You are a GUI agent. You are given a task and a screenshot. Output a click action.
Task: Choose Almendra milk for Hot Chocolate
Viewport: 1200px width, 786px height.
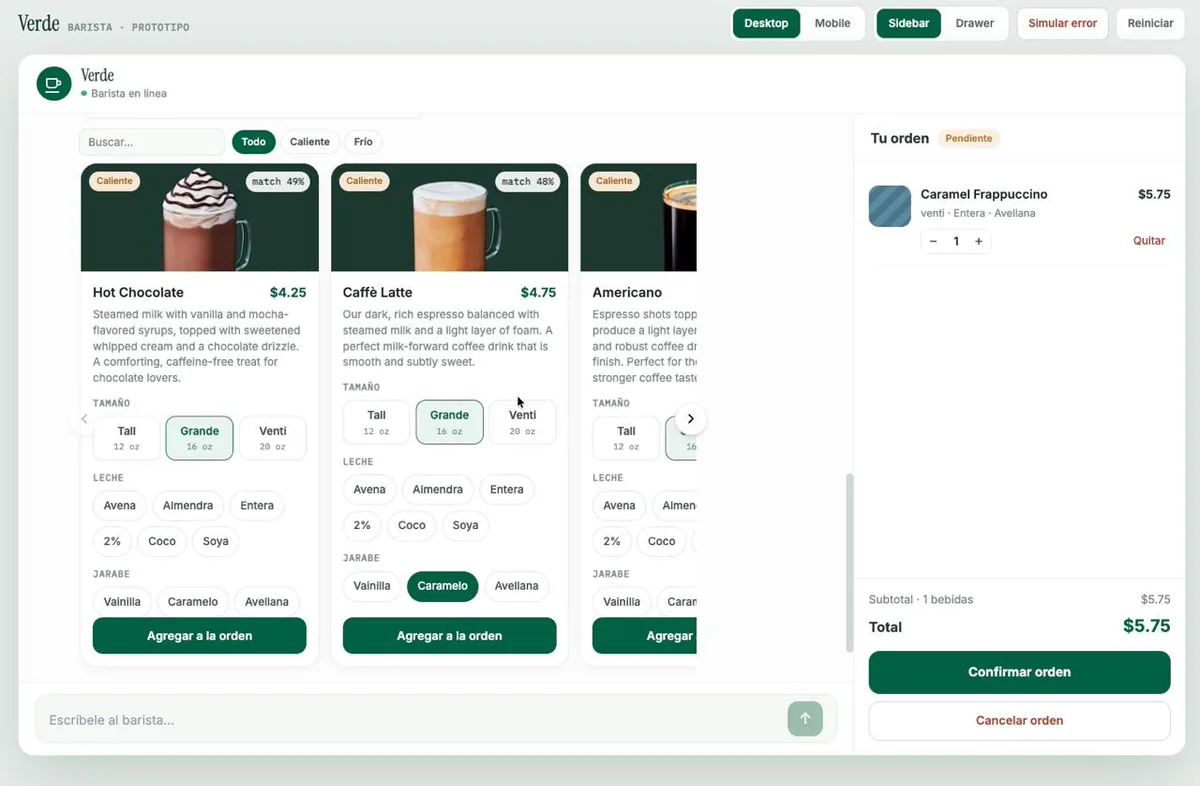[188, 506]
